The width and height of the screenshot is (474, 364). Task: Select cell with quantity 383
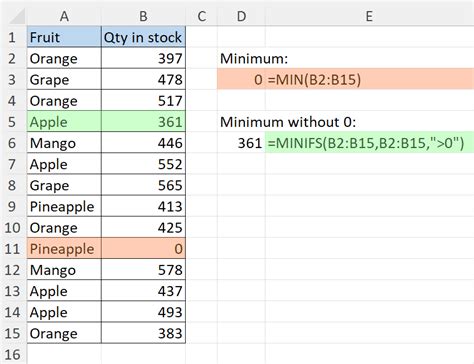point(143,333)
